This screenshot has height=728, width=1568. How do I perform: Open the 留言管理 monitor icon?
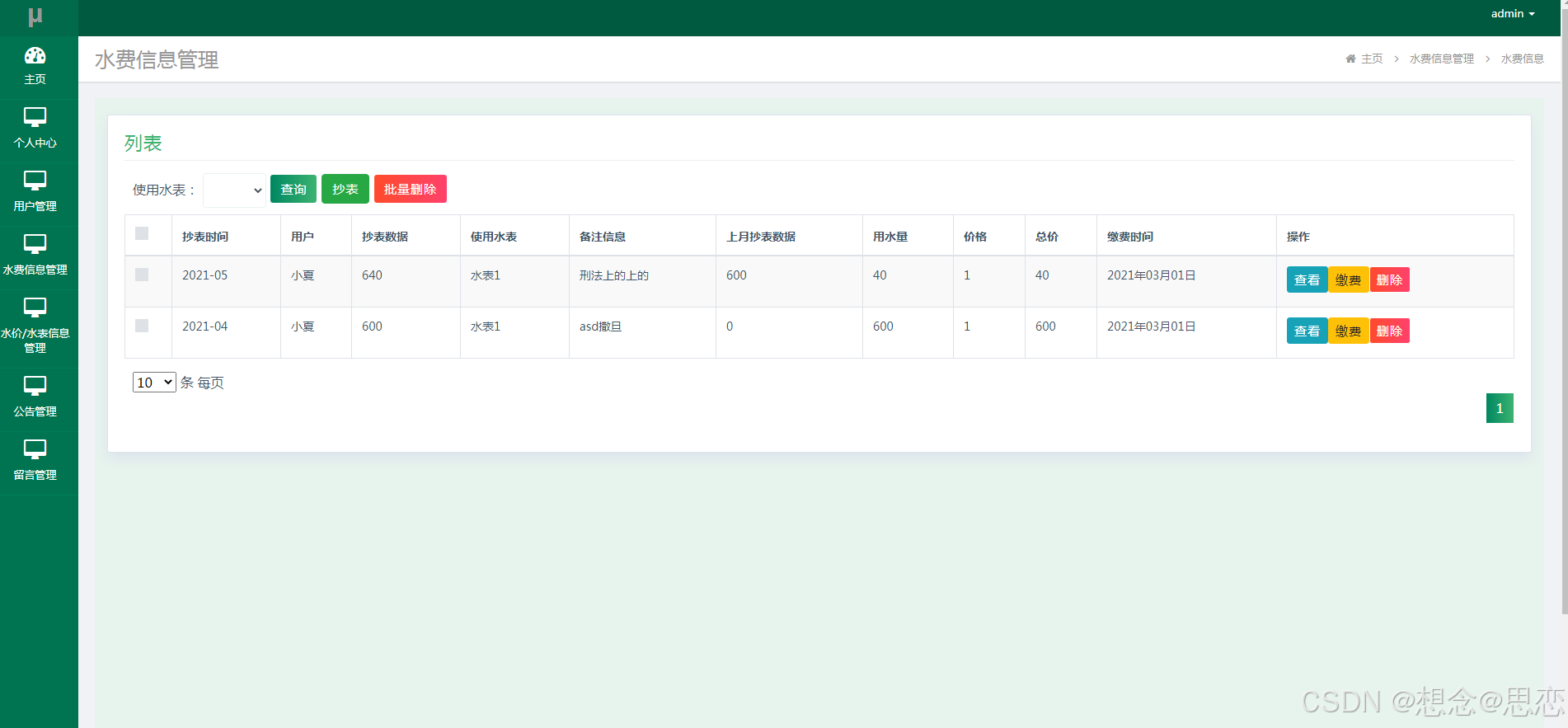35,449
